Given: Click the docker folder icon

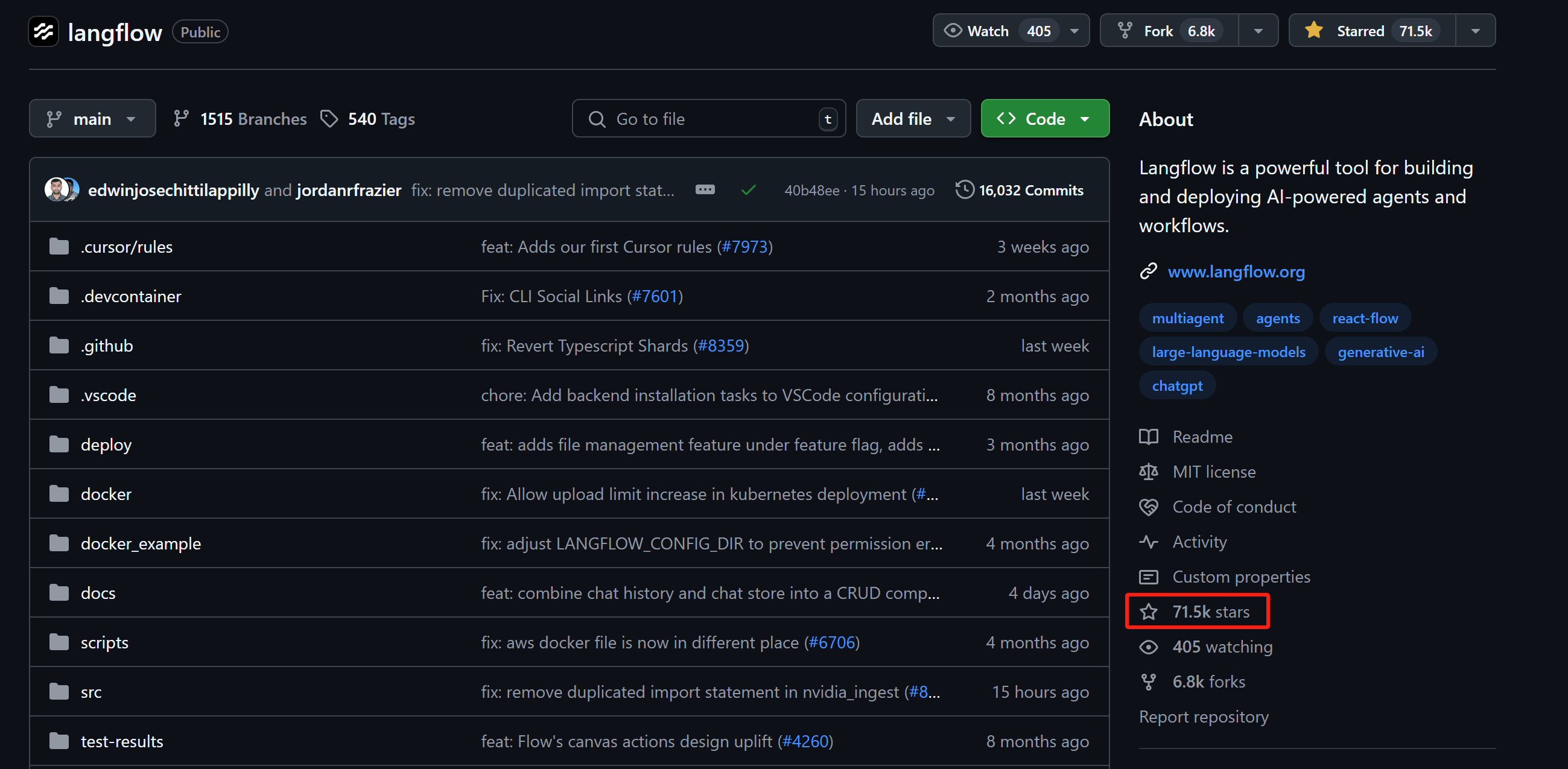Looking at the screenshot, I should [59, 493].
